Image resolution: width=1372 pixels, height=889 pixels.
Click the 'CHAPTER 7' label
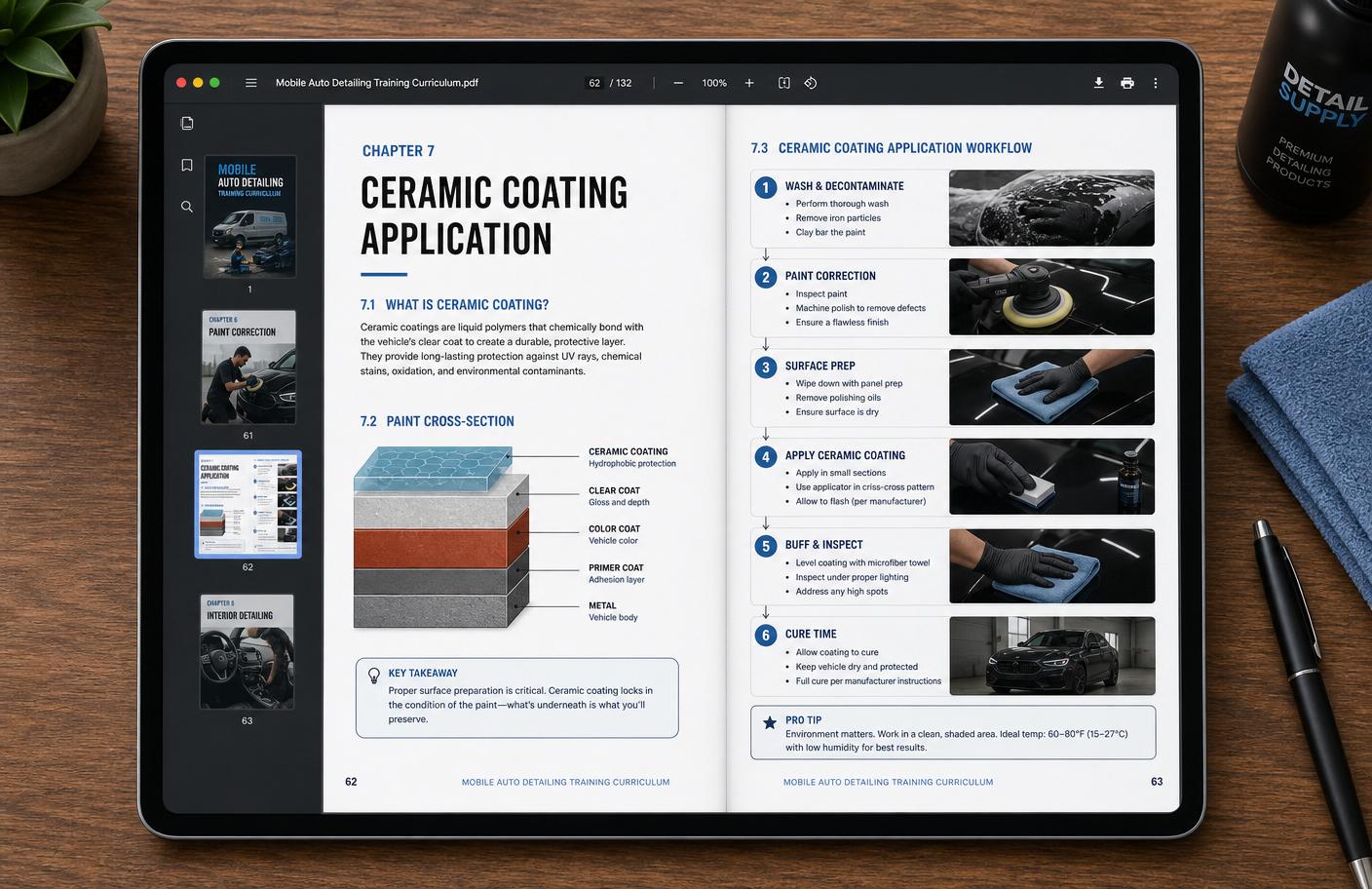point(399,151)
